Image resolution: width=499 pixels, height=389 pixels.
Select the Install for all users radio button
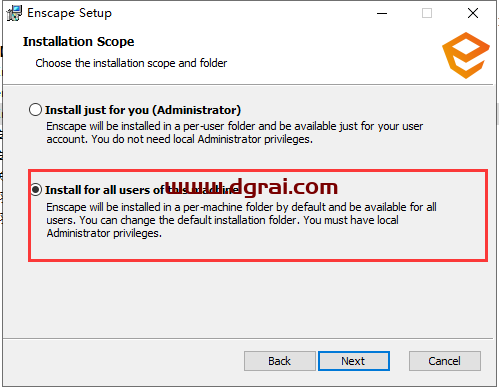(36, 190)
